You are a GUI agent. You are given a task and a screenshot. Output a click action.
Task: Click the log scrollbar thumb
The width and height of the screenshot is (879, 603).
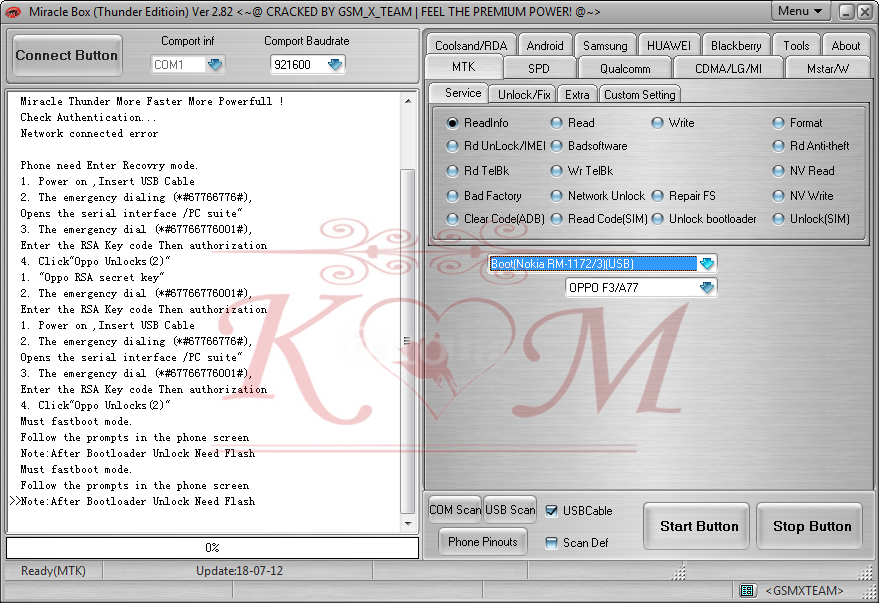pyautogui.click(x=408, y=341)
